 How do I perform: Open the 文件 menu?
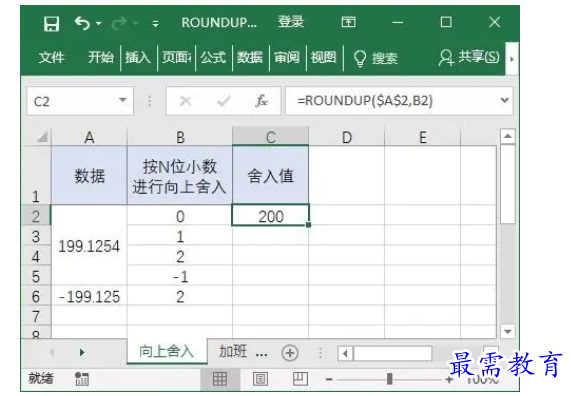[x=51, y=57]
